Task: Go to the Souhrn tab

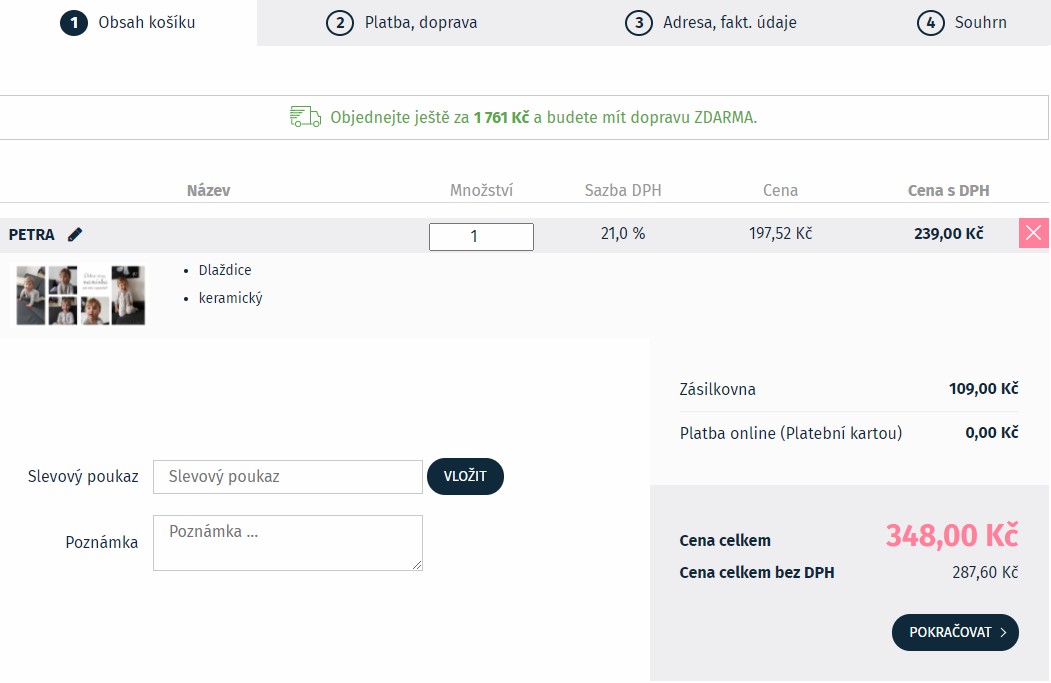Action: [979, 22]
